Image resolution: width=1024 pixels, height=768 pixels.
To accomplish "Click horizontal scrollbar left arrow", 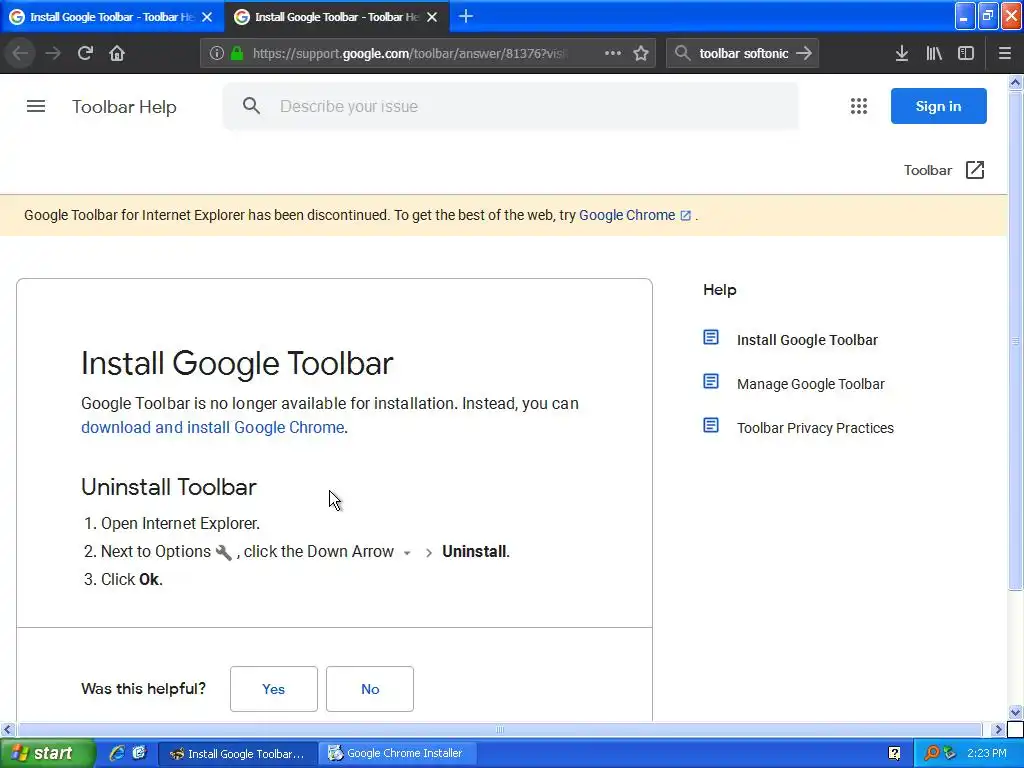I will point(8,729).
